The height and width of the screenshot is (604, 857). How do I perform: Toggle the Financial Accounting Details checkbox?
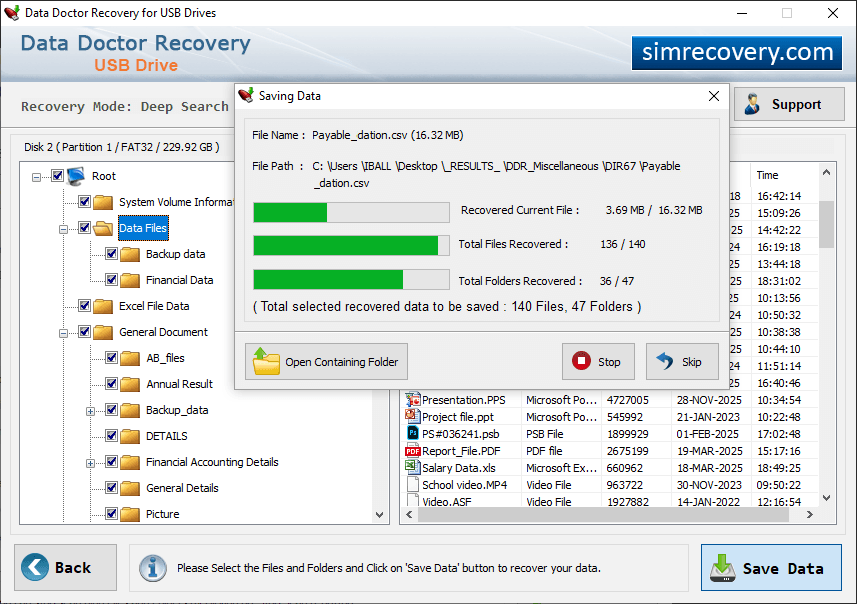[111, 461]
